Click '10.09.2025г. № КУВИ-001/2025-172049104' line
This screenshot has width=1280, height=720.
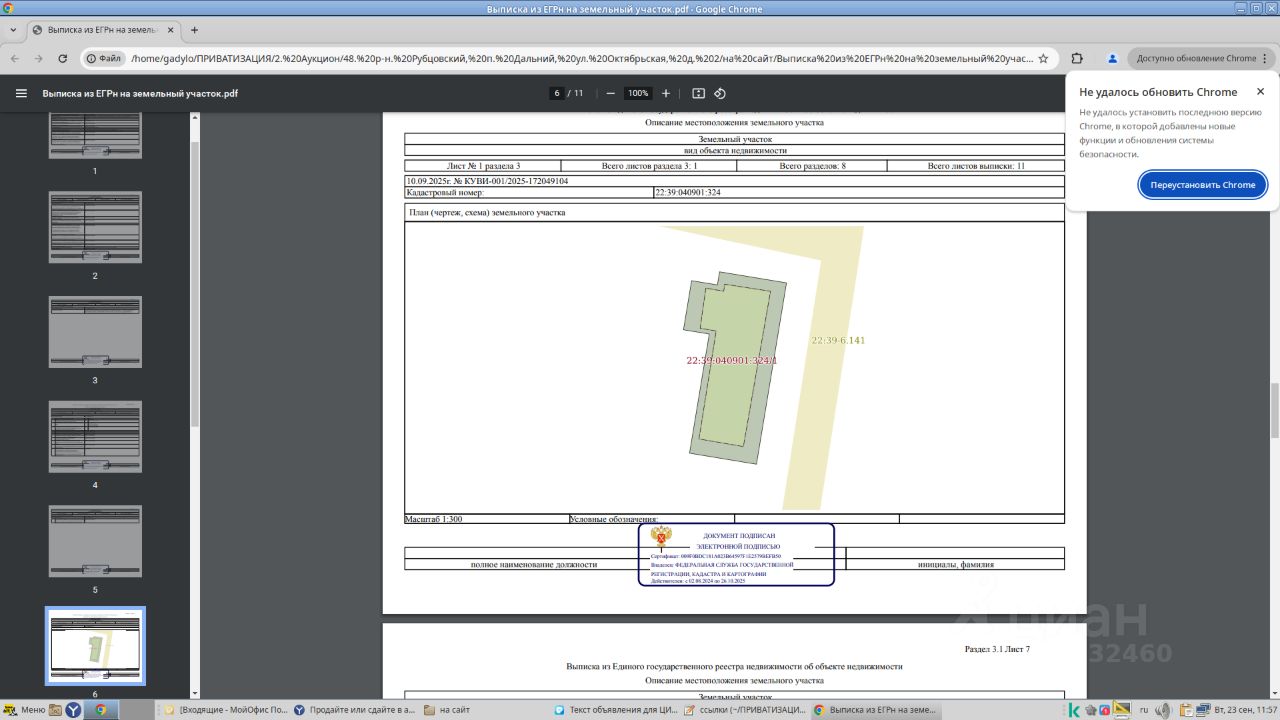[x=487, y=181]
